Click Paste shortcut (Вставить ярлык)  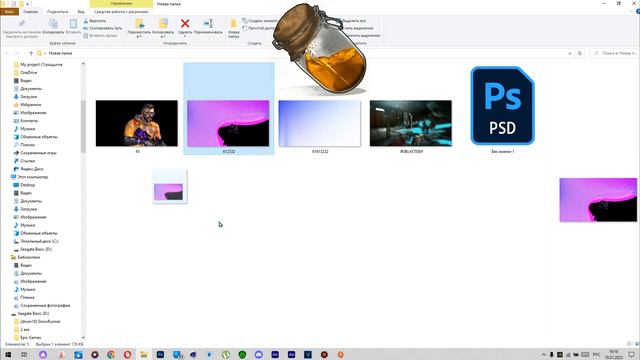(100, 36)
